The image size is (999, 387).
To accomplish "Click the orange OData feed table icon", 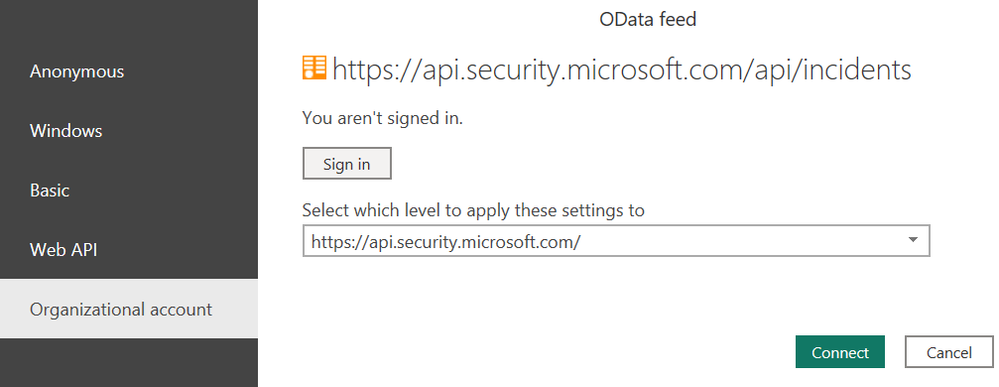I will tap(314, 68).
